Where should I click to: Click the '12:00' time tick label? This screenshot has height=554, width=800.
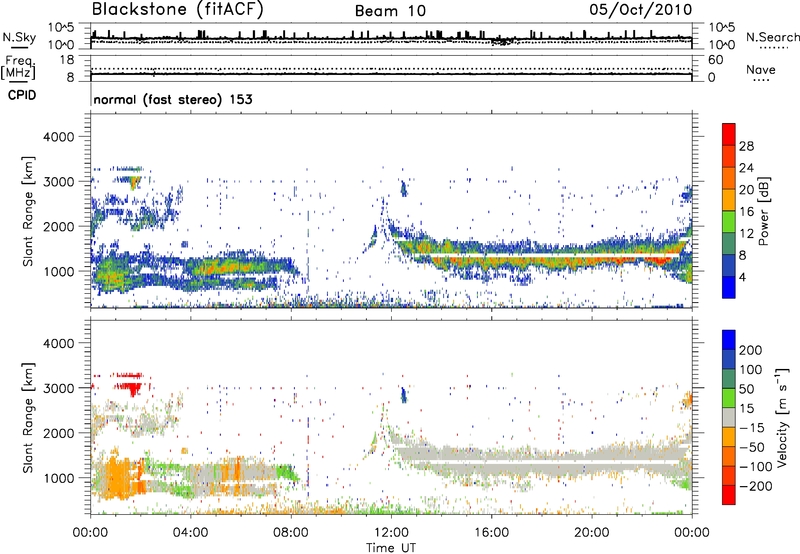click(391, 533)
